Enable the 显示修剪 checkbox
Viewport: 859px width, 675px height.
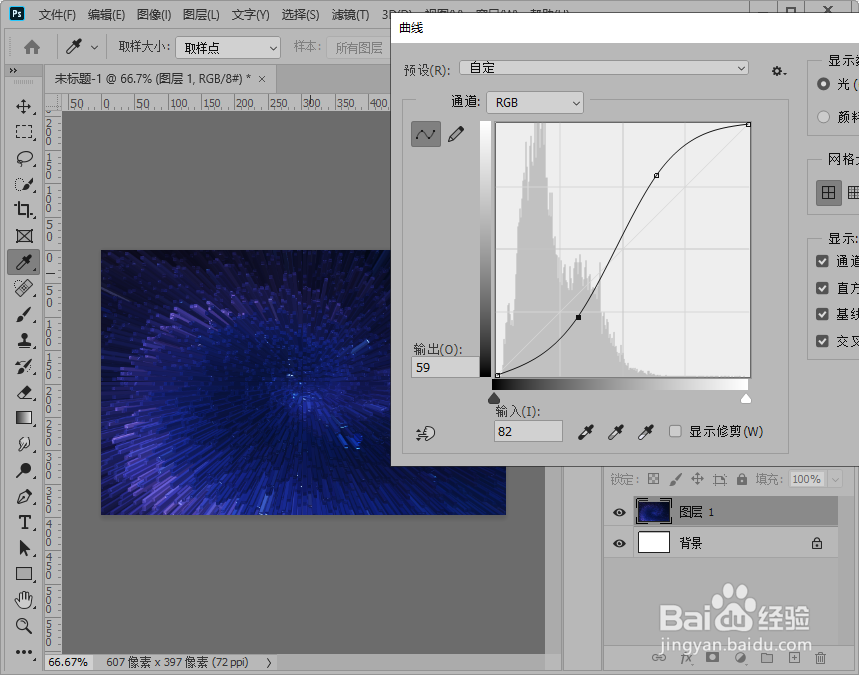coord(675,431)
